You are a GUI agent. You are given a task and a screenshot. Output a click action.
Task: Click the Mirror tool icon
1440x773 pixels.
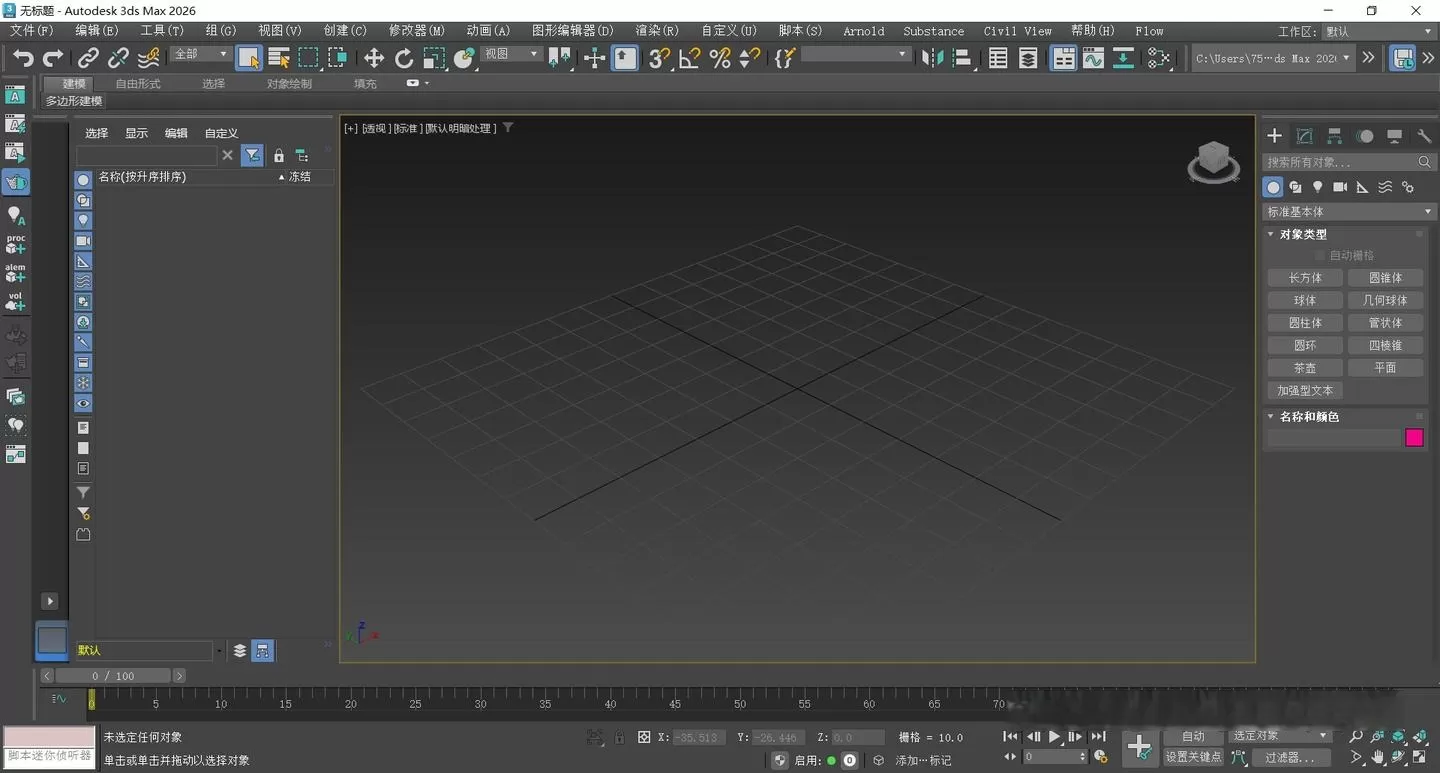(x=932, y=58)
